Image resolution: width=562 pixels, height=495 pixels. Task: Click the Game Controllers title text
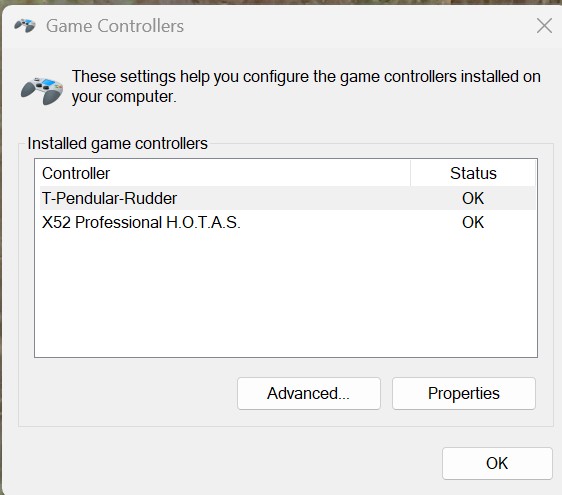click(x=115, y=26)
